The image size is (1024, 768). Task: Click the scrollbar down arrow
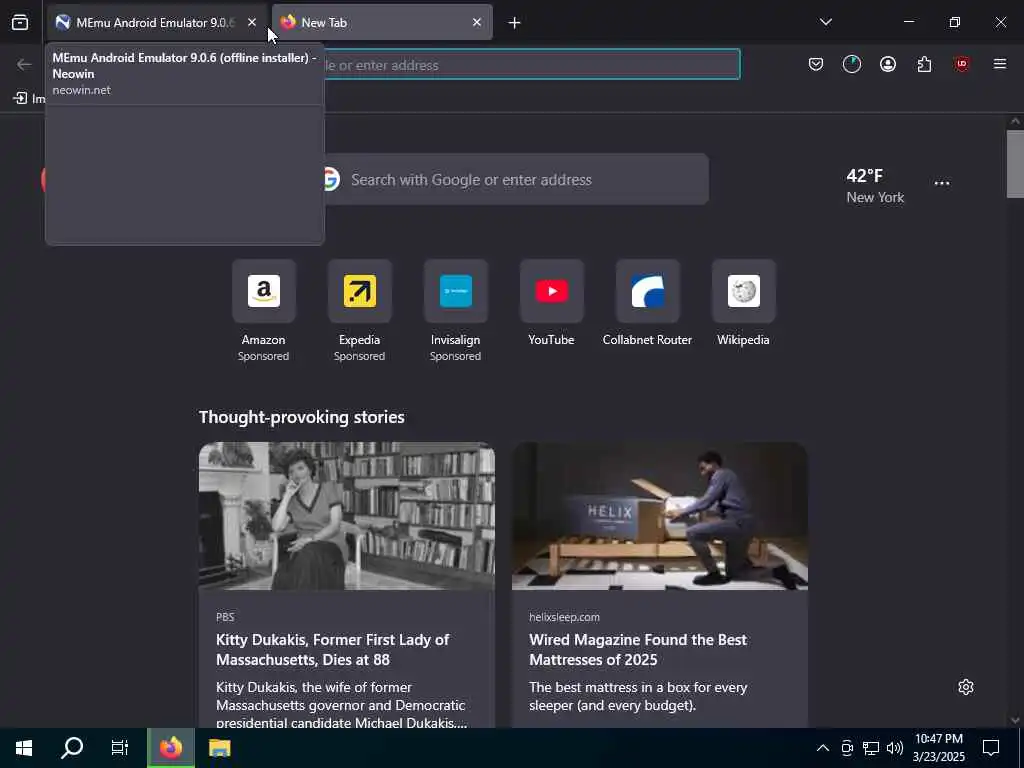click(x=1015, y=720)
